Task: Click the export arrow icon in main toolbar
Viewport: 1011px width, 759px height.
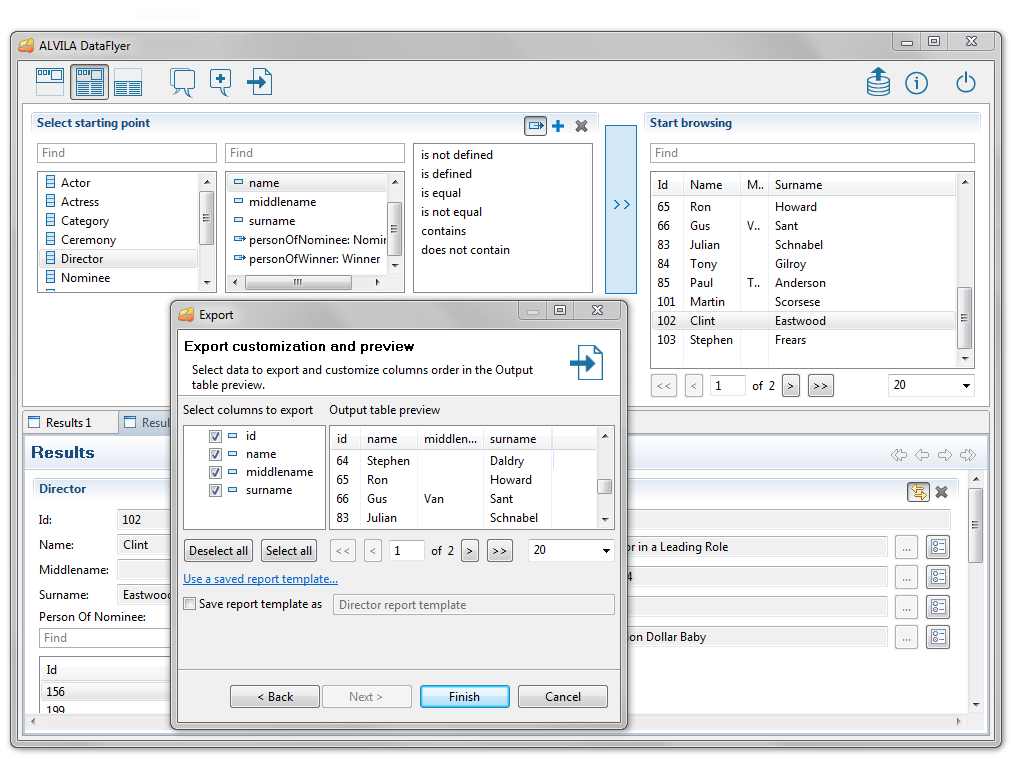Action: 260,82
